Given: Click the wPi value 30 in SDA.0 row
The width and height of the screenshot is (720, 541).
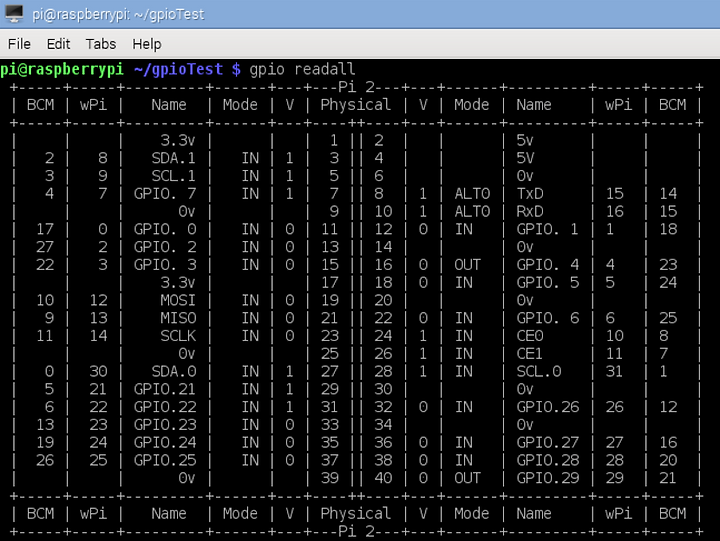Looking at the screenshot, I should point(98,371).
